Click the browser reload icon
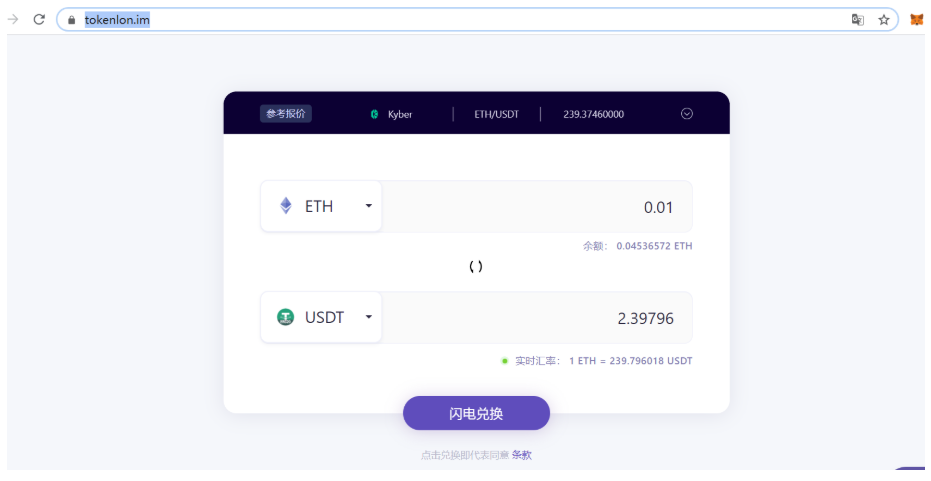Viewport: 931px width, 481px height. [x=39, y=20]
